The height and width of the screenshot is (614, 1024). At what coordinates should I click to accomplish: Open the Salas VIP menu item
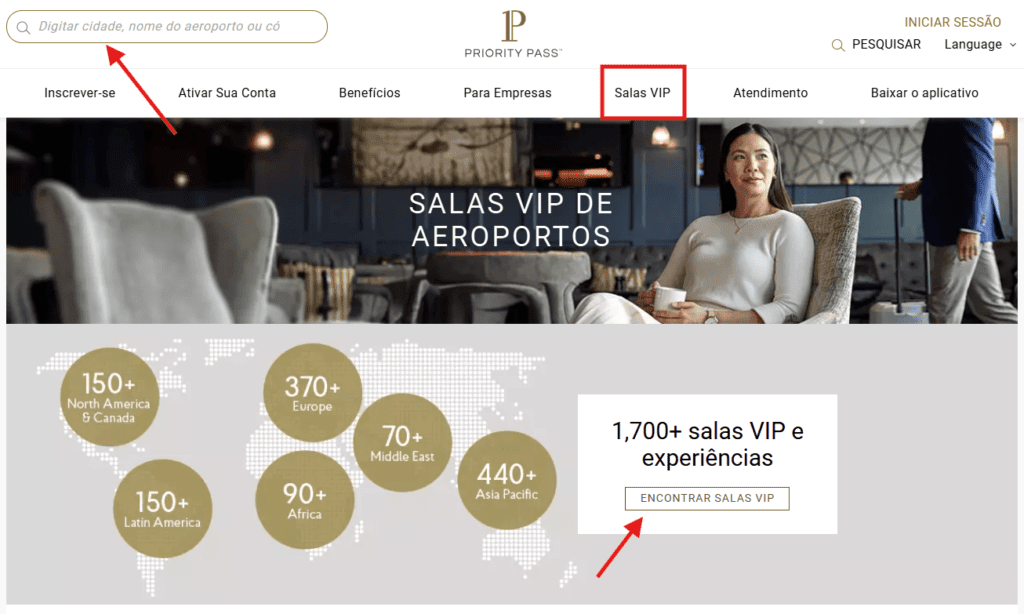coord(643,93)
